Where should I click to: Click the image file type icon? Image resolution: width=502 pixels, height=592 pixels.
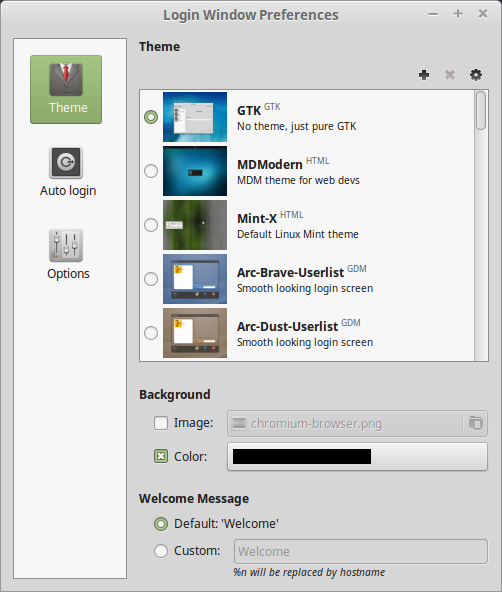coord(239,423)
